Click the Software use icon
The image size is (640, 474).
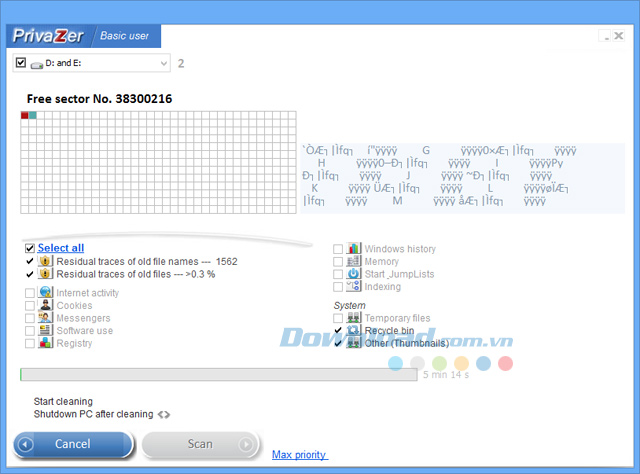click(x=45, y=330)
